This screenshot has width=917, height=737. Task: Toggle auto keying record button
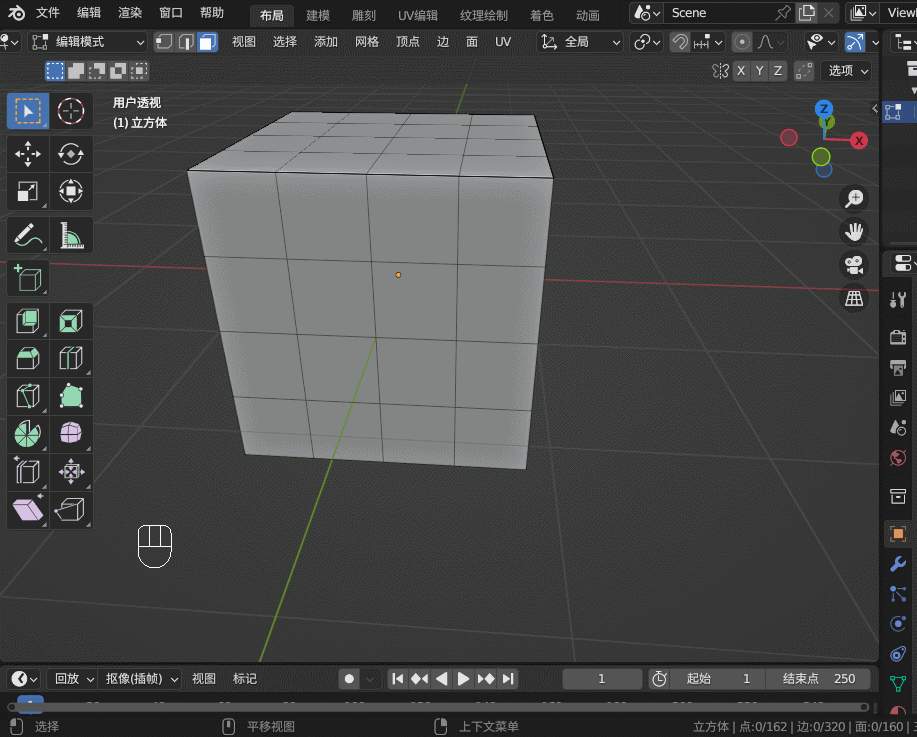tap(349, 679)
